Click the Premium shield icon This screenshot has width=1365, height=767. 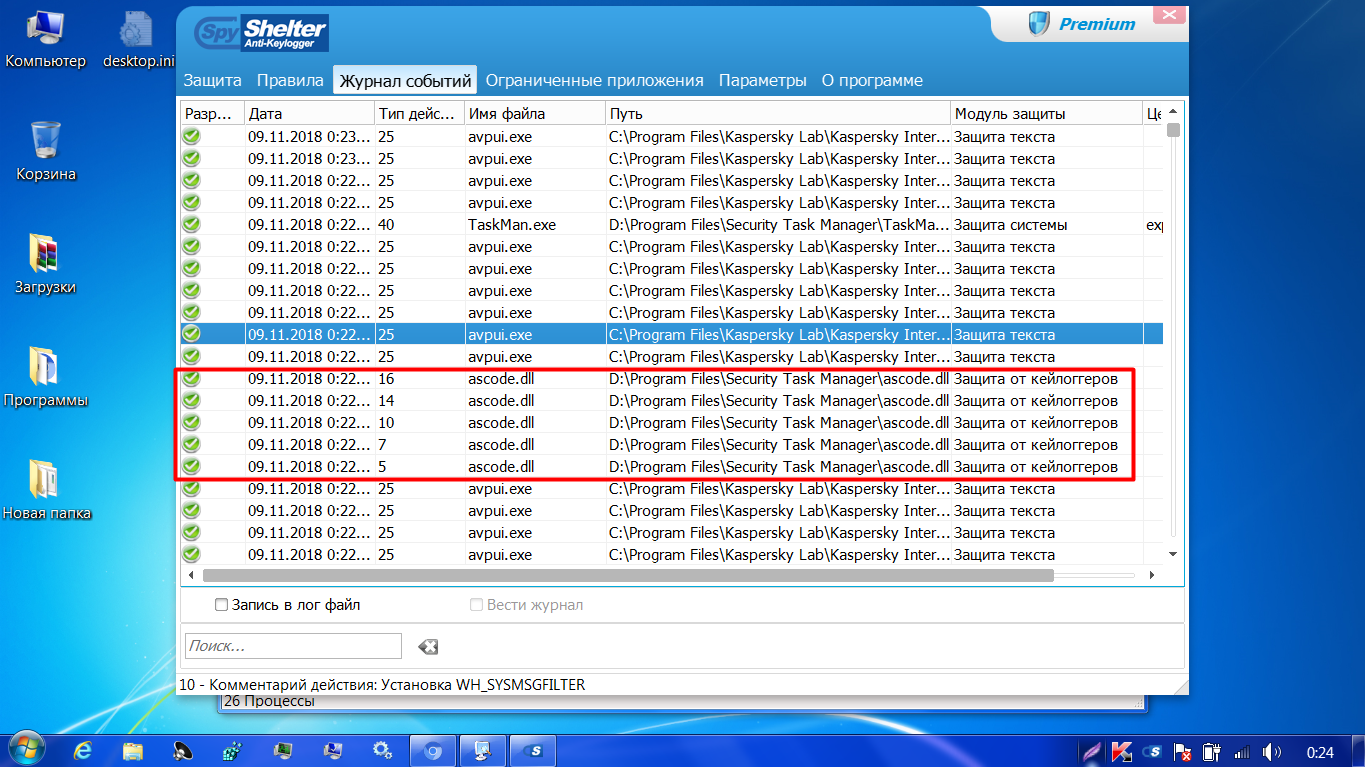pos(1037,24)
